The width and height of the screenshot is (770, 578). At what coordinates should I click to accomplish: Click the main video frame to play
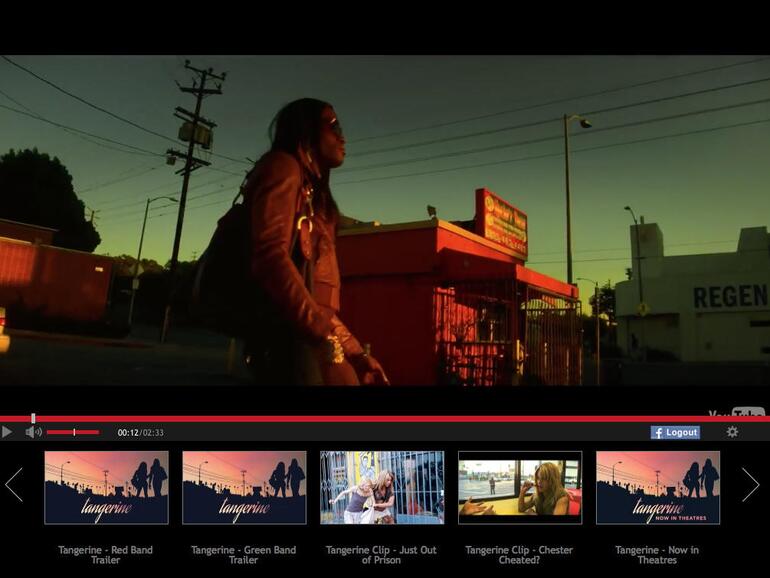385,220
